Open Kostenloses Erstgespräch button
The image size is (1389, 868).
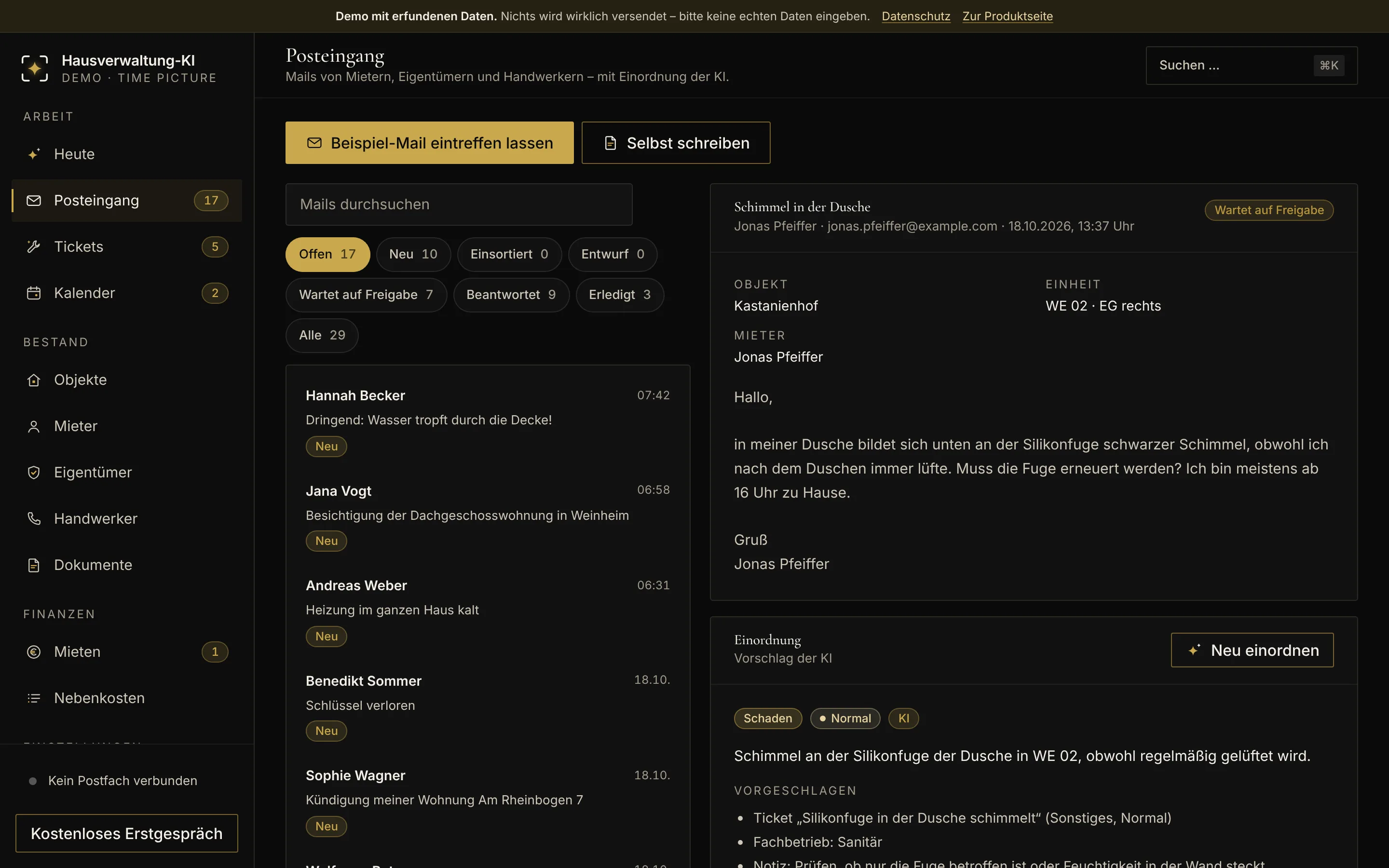tap(127, 833)
